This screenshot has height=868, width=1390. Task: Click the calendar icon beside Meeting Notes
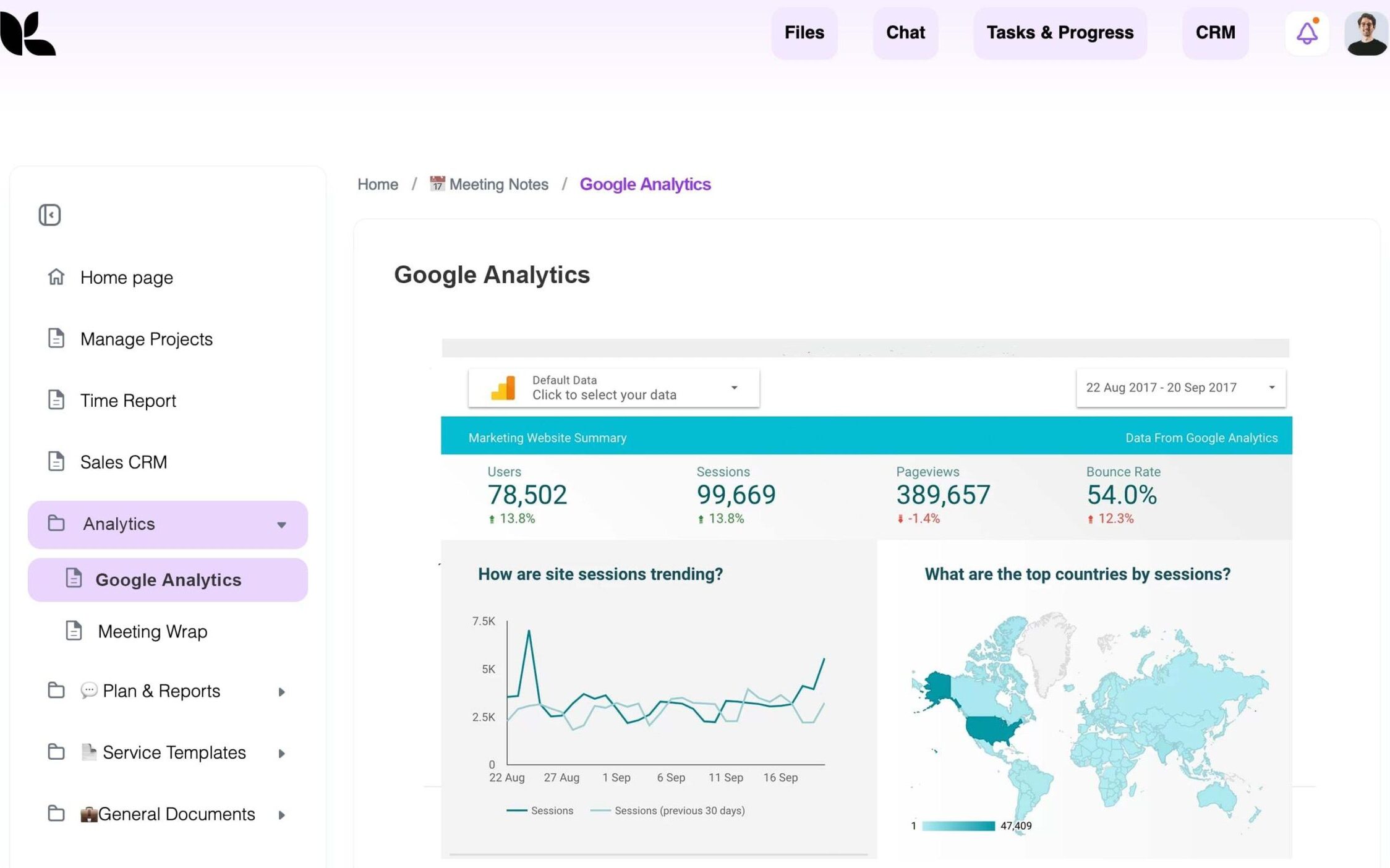(x=437, y=184)
